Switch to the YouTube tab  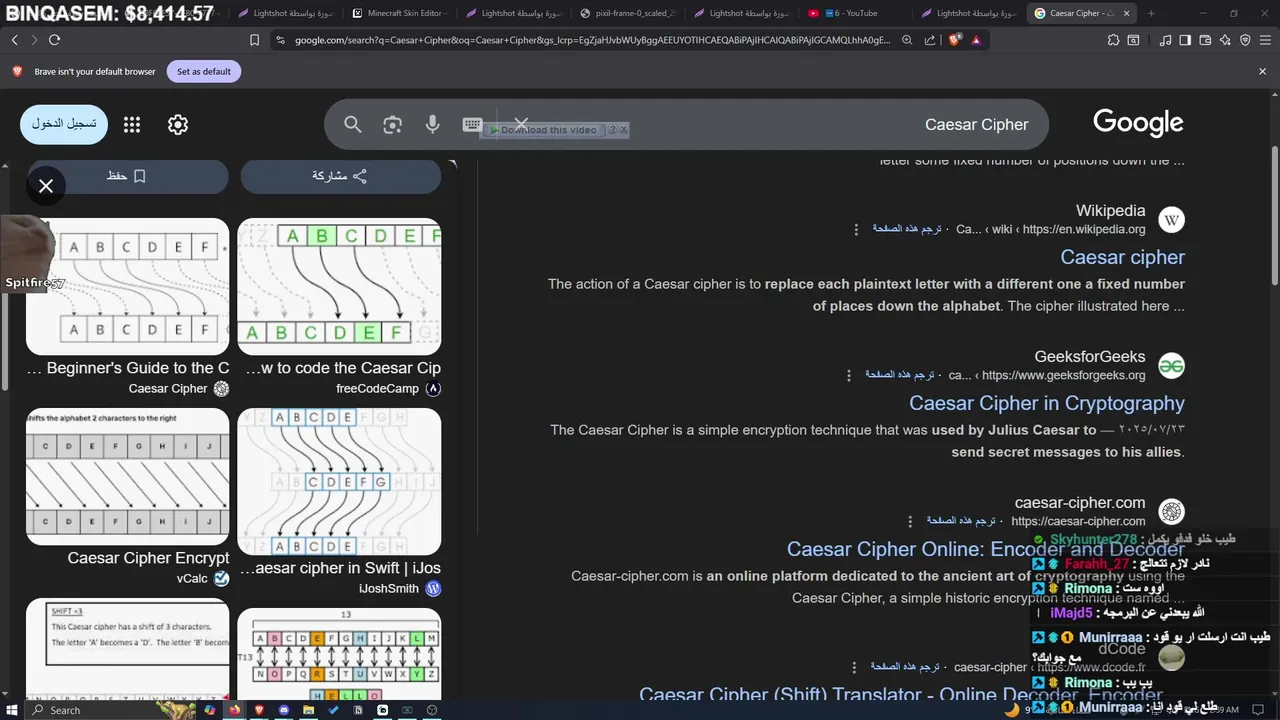point(857,13)
